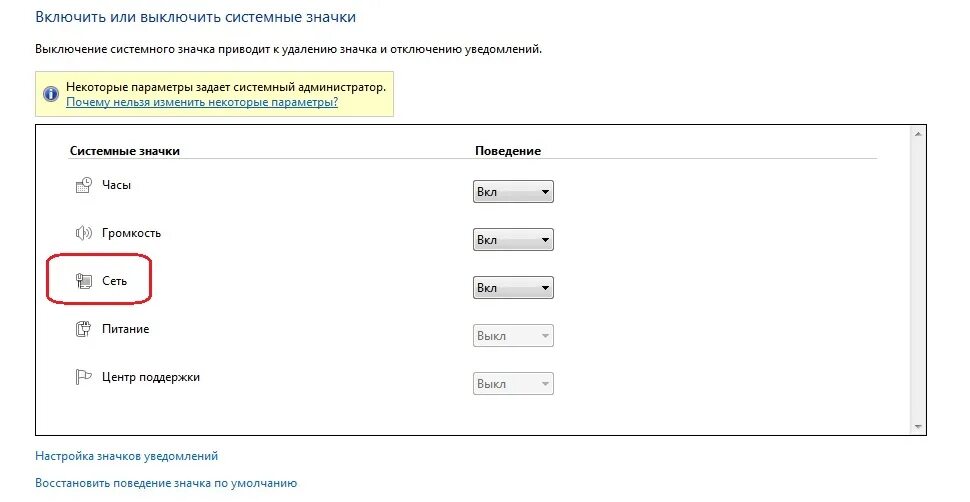Select the Сеть label text

[114, 281]
